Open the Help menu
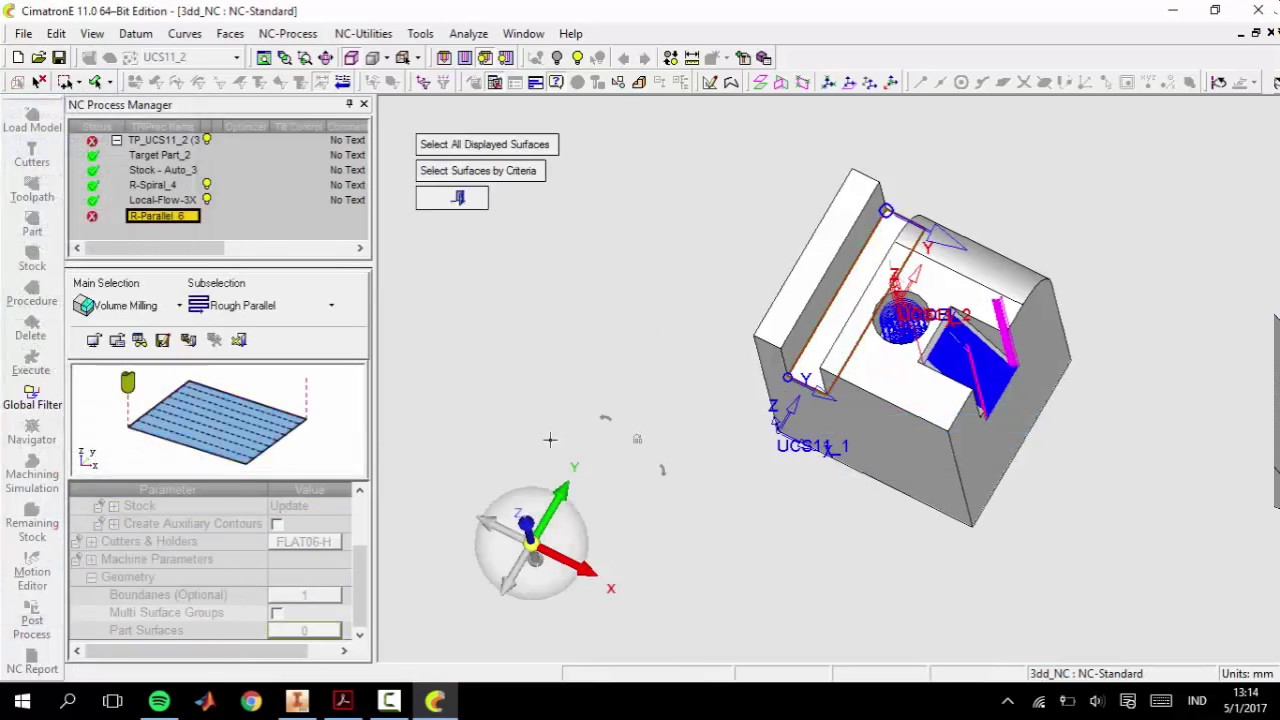1280x720 pixels. [571, 34]
